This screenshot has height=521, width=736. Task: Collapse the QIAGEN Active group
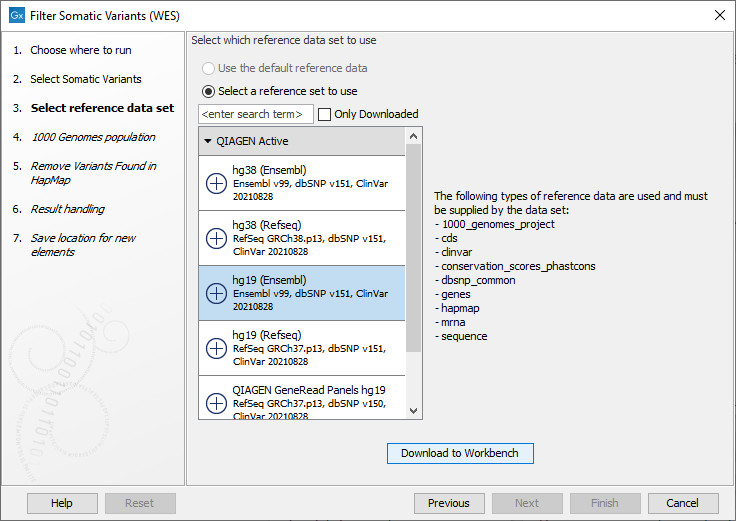[208, 141]
